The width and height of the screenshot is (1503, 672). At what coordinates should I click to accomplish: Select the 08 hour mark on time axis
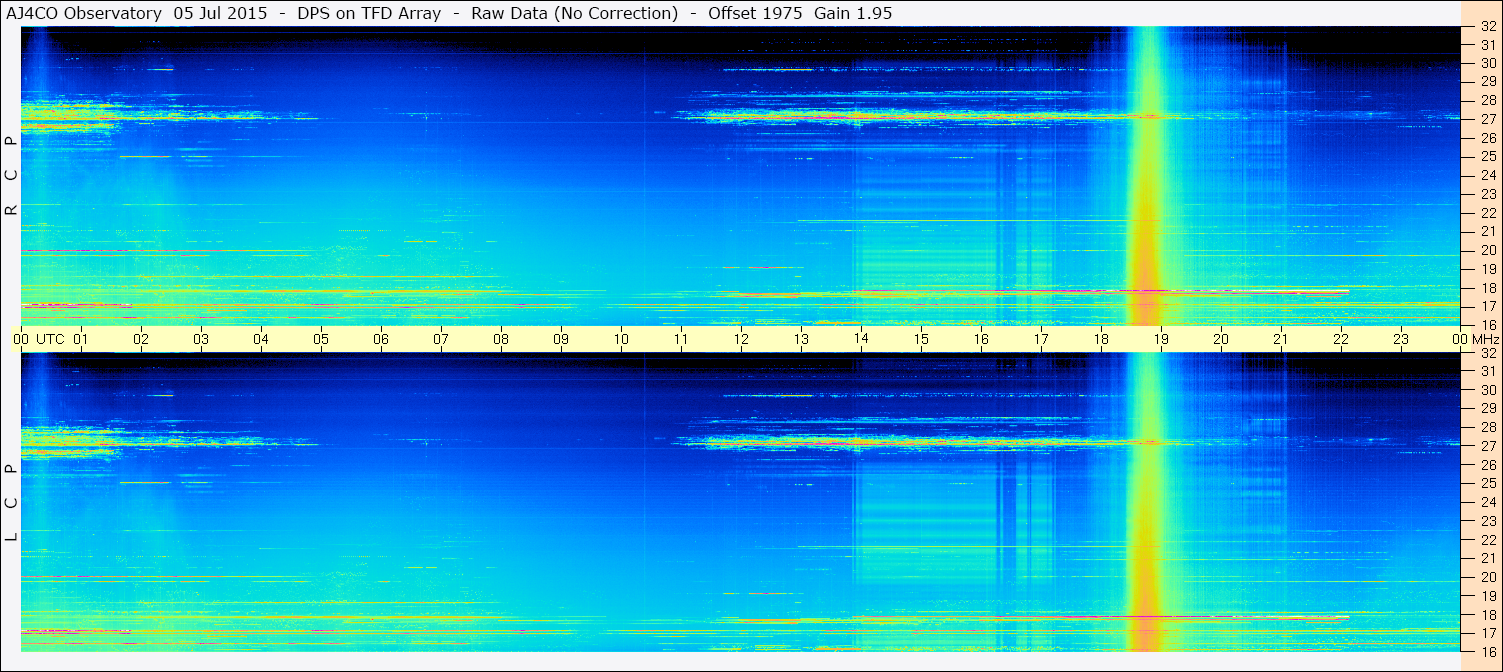point(501,339)
